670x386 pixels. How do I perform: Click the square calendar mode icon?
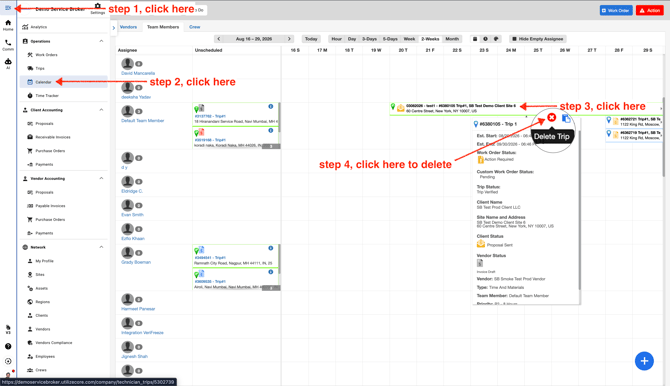(x=475, y=39)
